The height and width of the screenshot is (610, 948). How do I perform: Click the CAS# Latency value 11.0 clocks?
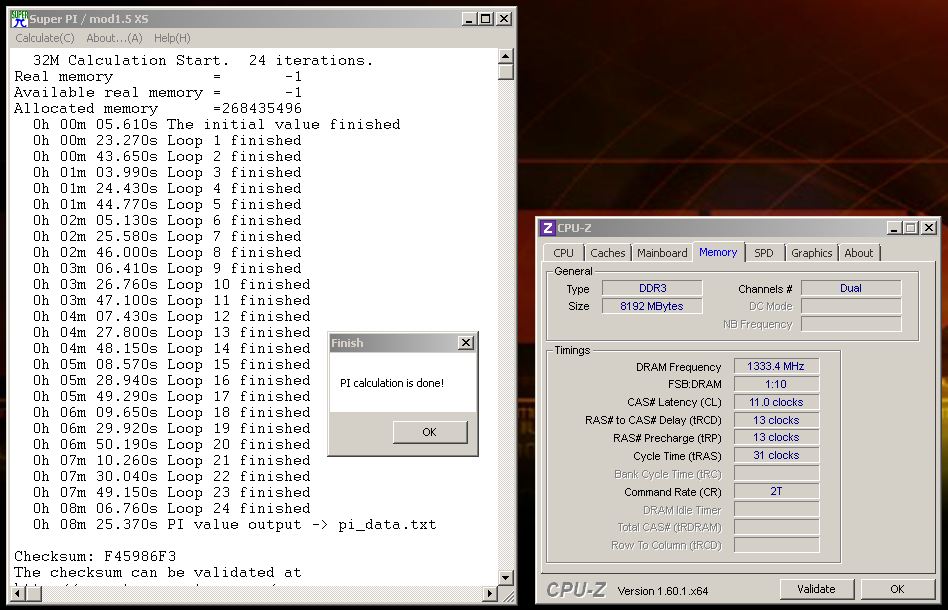[776, 402]
